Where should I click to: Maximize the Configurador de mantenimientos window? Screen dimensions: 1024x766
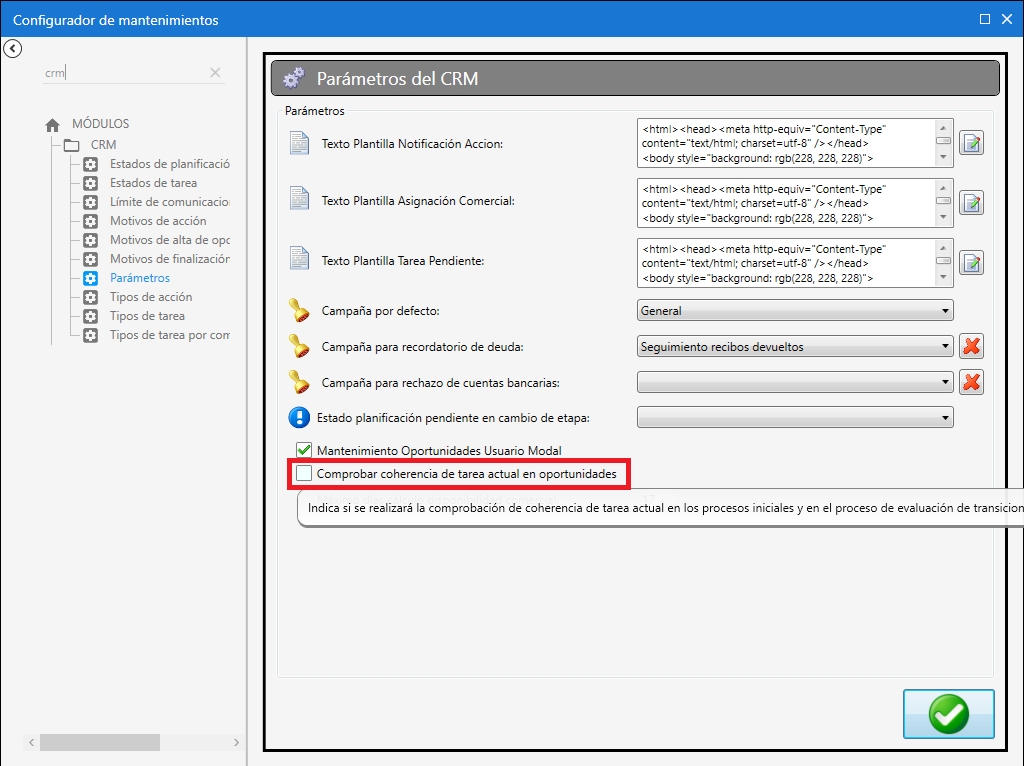[985, 19]
